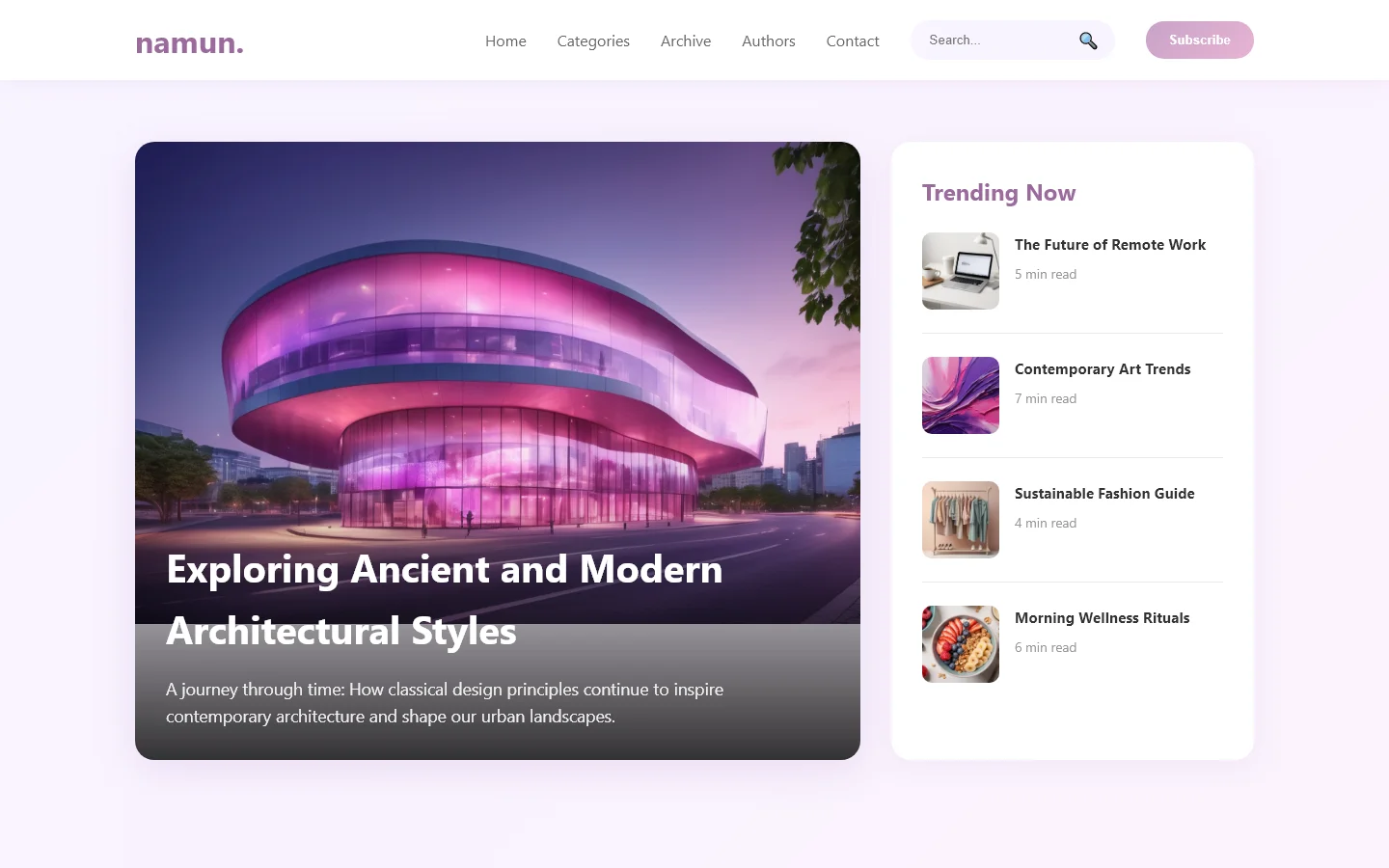
Task: Open the laptop thumbnail for Remote Work
Action: point(961,271)
